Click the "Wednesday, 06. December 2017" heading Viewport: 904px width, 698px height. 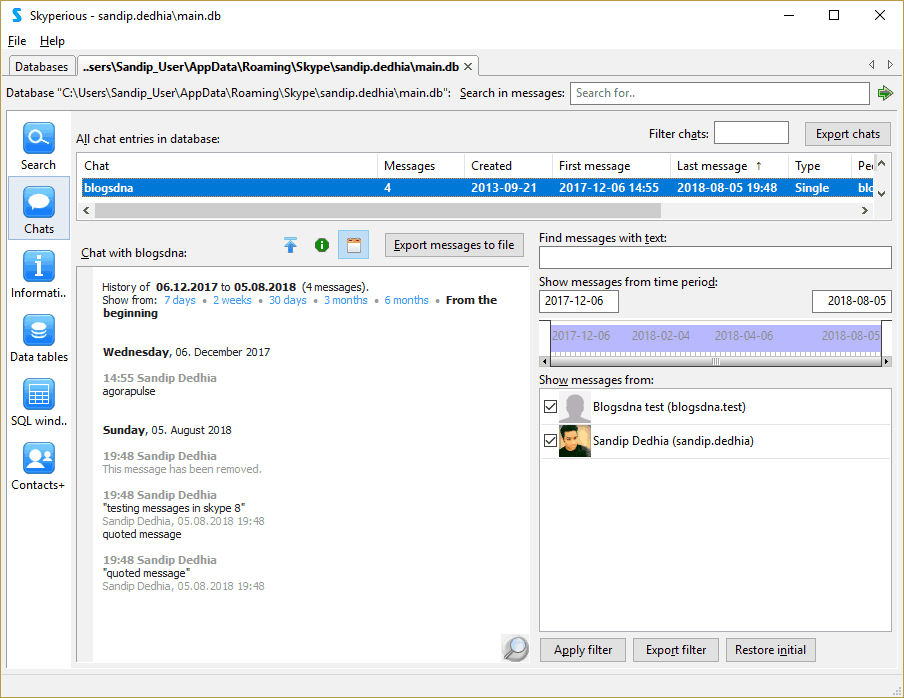pos(186,352)
